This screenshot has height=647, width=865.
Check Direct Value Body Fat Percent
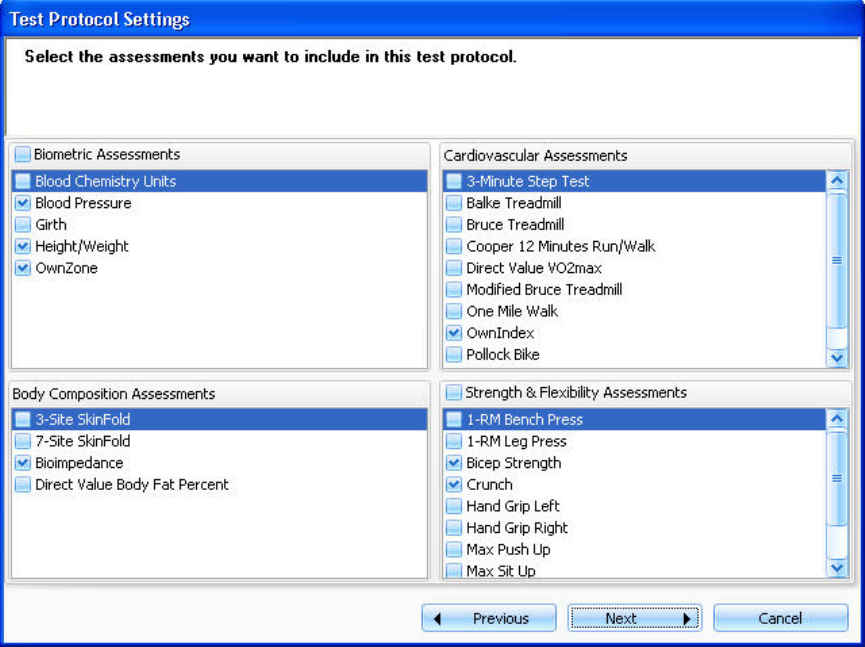pyautogui.click(x=23, y=485)
